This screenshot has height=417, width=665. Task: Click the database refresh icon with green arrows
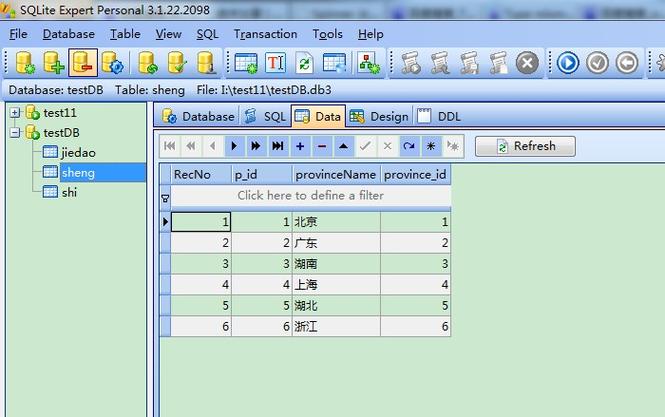(x=148, y=63)
